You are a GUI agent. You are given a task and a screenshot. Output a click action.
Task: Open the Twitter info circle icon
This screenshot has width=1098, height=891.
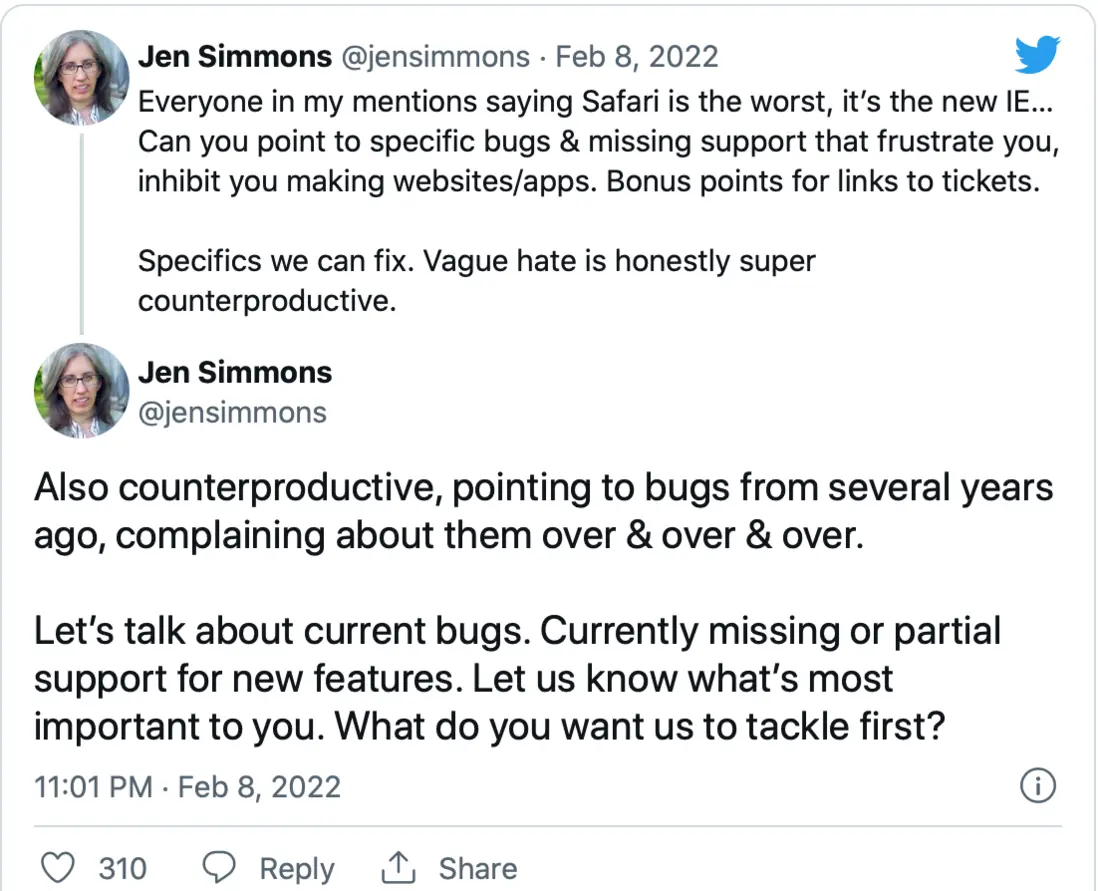pos(1037,786)
